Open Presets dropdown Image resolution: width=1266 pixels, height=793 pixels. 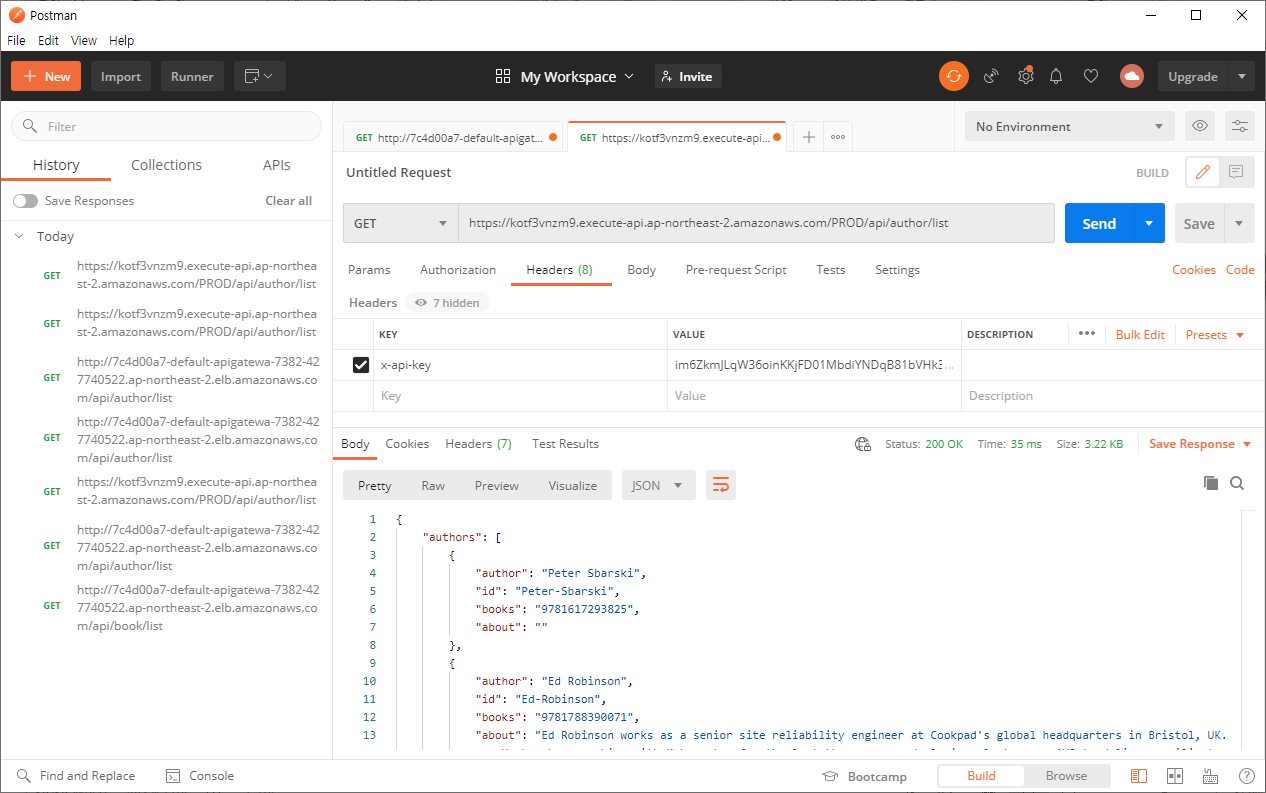[1215, 334]
